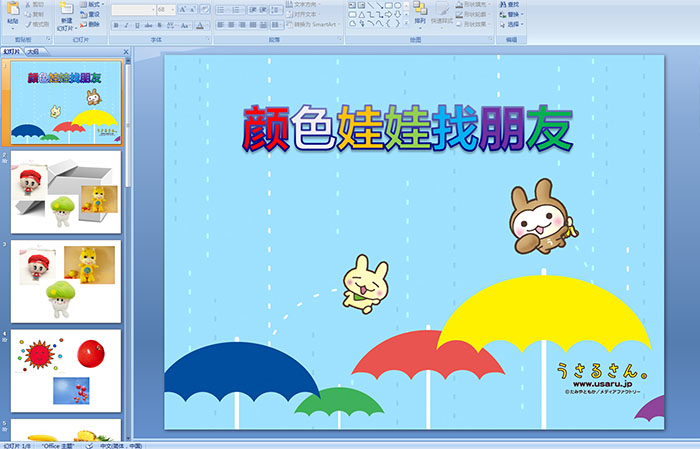Open the Line Spacing dropdown
The image size is (700, 449).
(x=277, y=9)
